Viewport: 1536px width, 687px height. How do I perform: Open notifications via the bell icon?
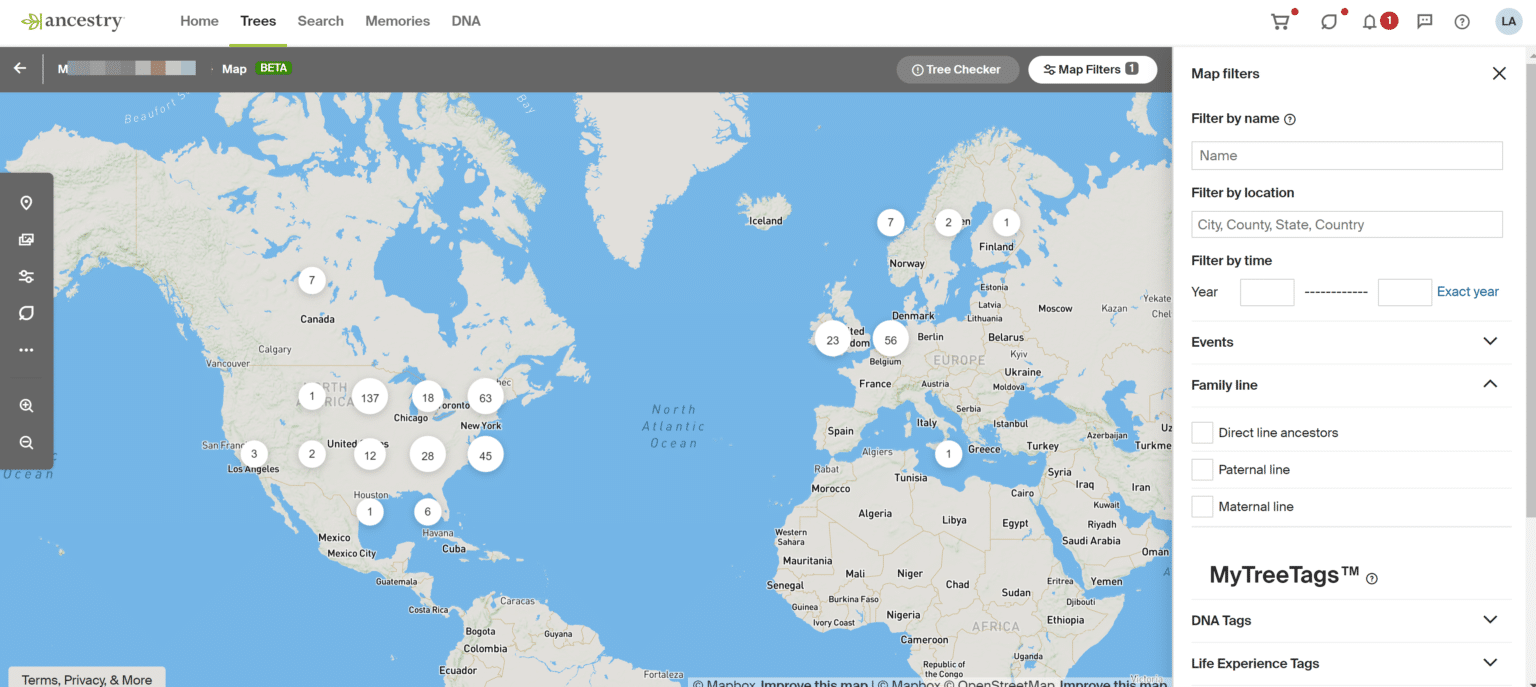[x=1370, y=20]
